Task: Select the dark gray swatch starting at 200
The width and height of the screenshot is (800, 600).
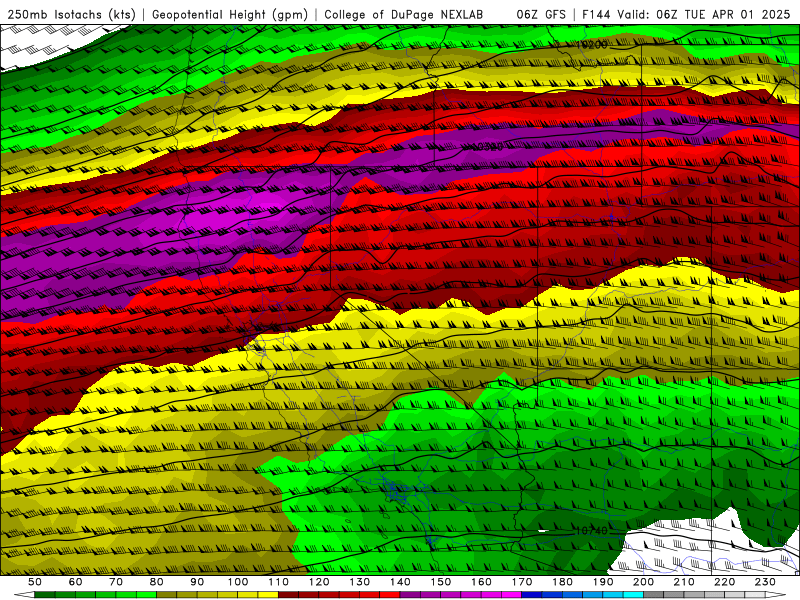Action: click(654, 595)
